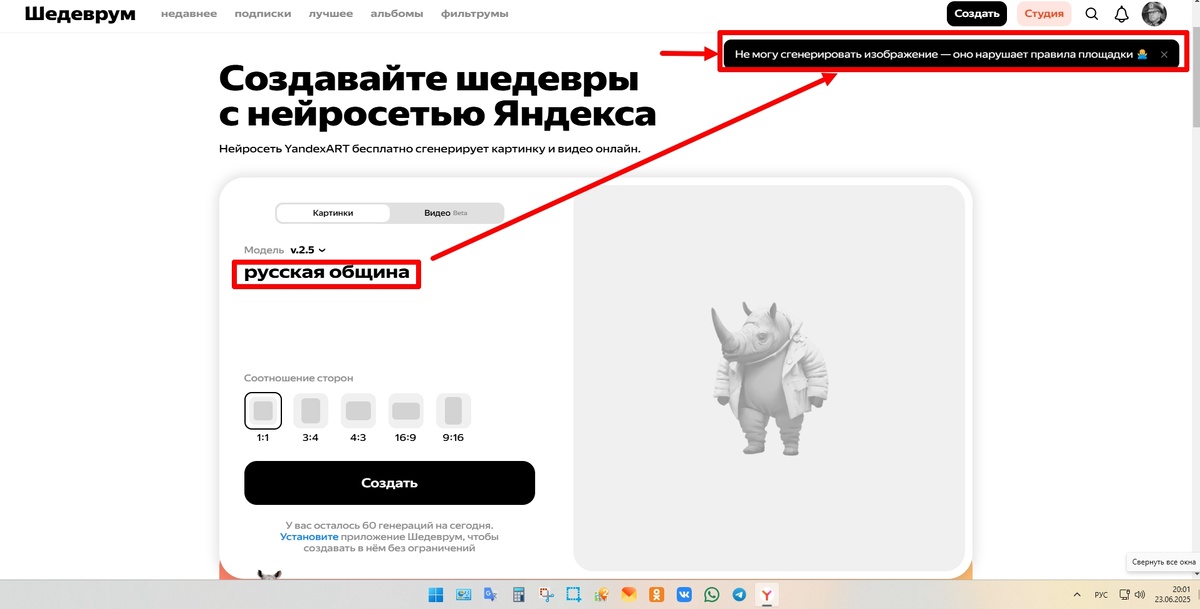Open the translator app in taskbar

pos(490,594)
